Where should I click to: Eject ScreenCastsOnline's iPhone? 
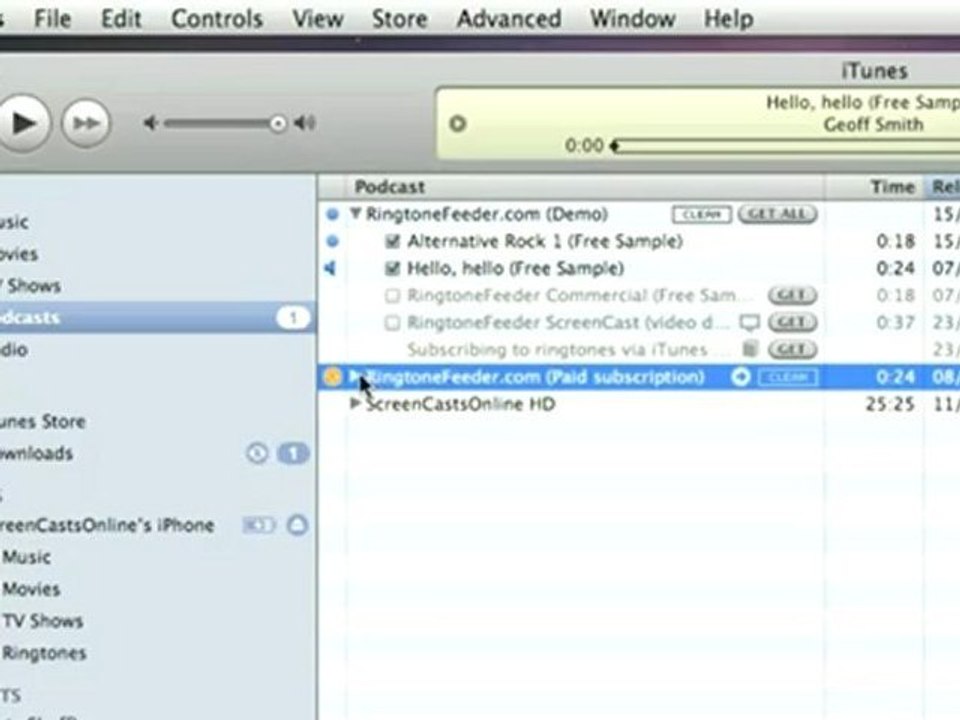coord(298,525)
